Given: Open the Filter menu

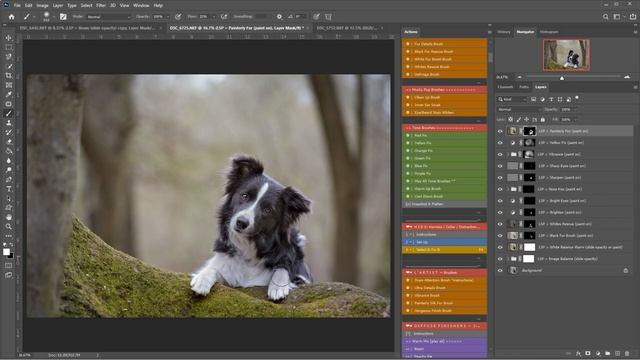Looking at the screenshot, I should 101,5.
